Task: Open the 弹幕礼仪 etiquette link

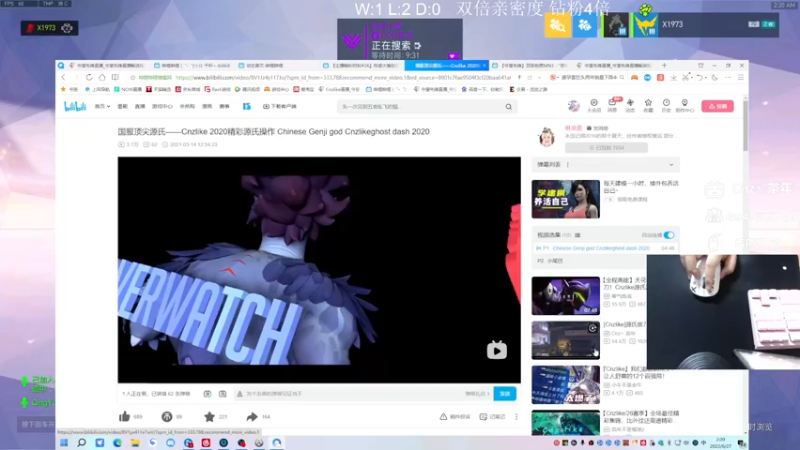Action: pyautogui.click(x=477, y=394)
